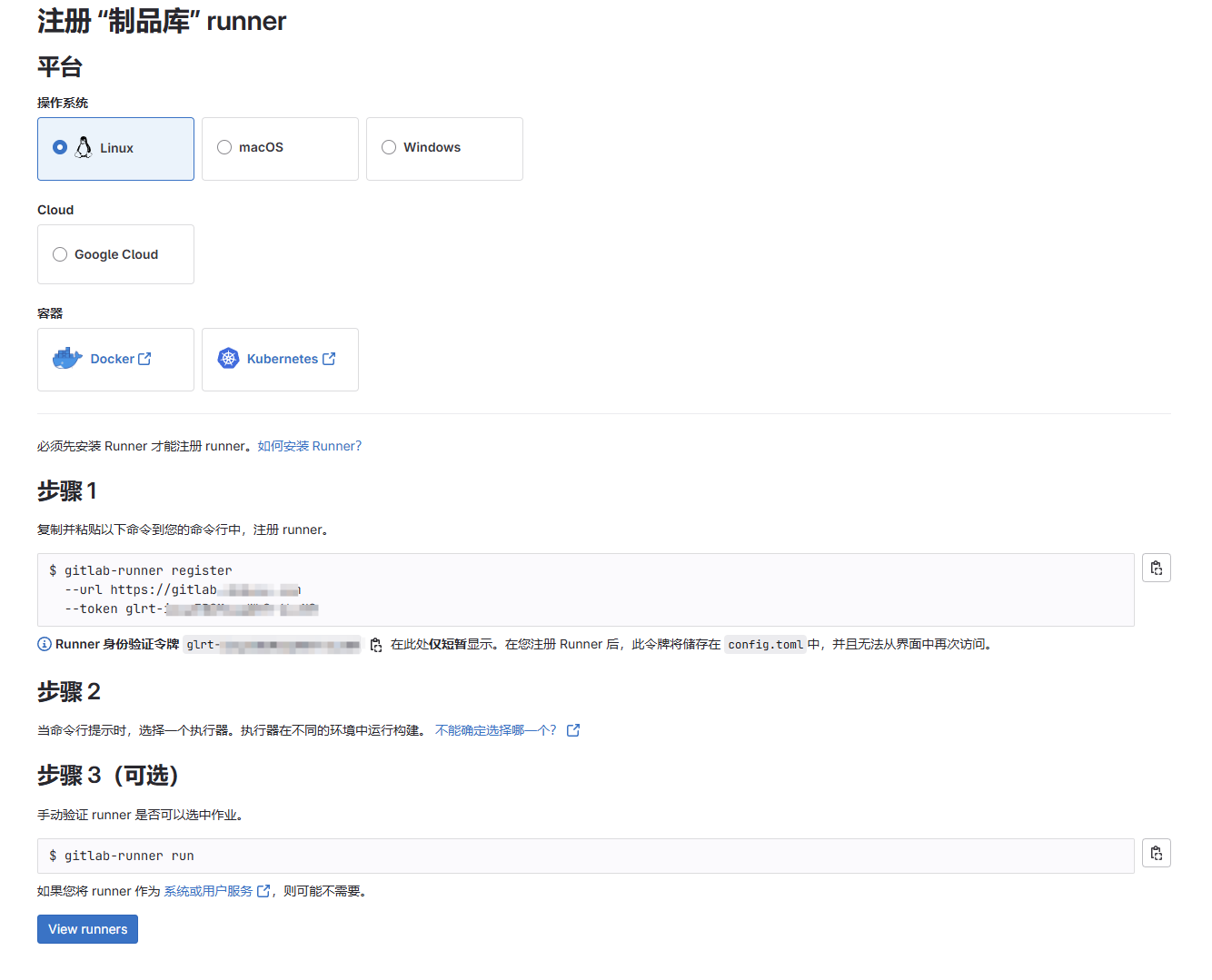1212x980 pixels.
Task: Click the 步骤 3（可选）heading
Action: [x=109, y=776]
